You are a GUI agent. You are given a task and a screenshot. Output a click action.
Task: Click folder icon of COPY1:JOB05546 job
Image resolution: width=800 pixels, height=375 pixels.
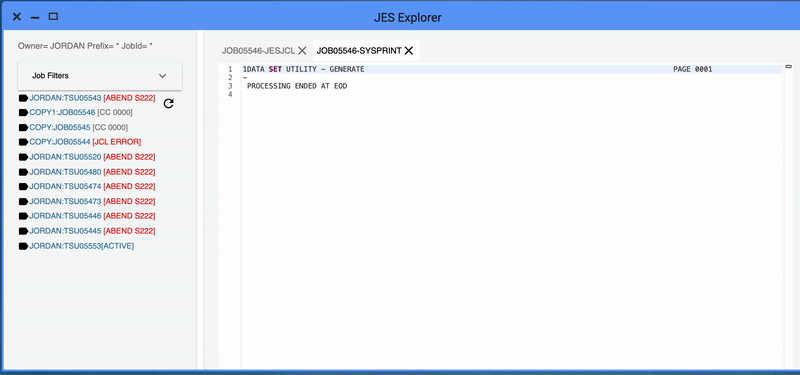pos(23,112)
